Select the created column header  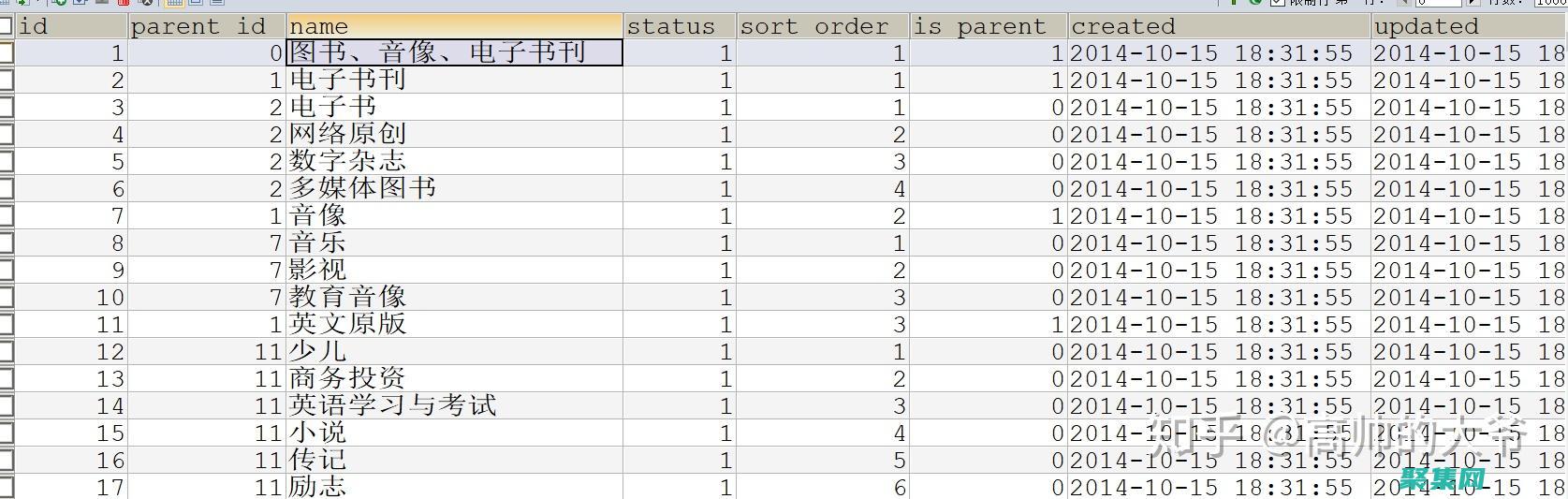tap(1219, 26)
